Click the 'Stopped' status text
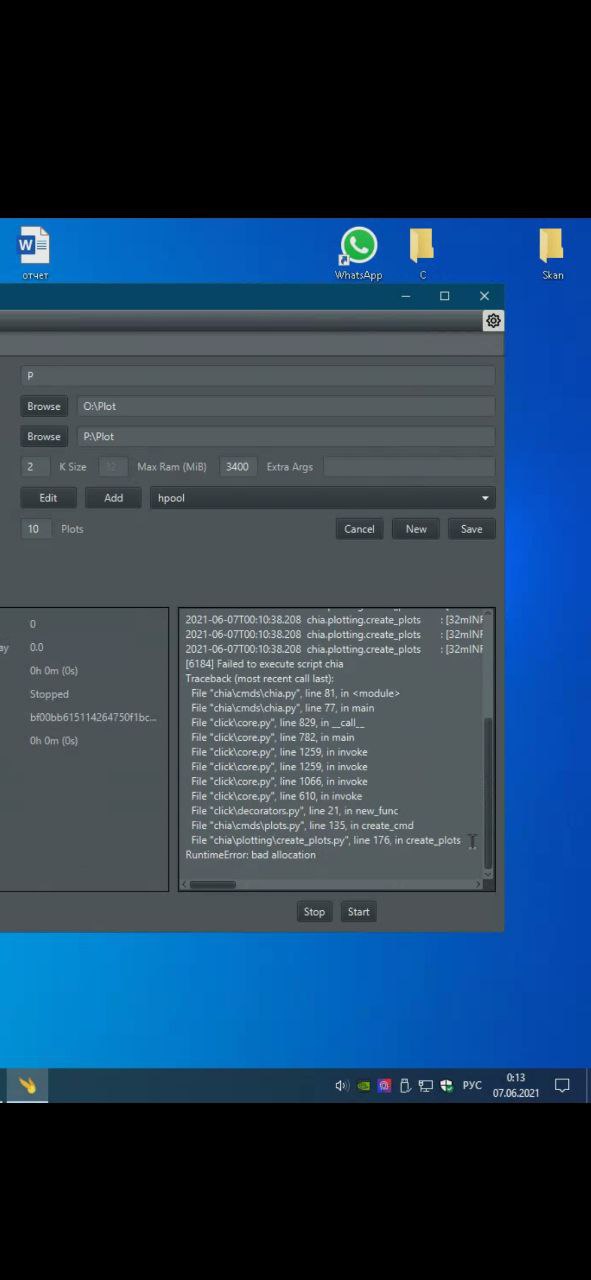The height and width of the screenshot is (1280, 591). (49, 694)
